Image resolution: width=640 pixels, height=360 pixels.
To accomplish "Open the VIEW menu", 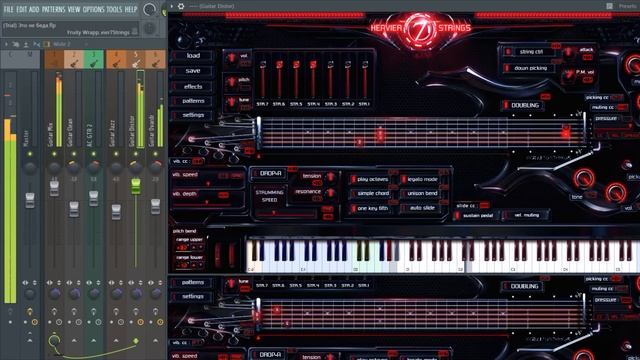I will 74,9.
